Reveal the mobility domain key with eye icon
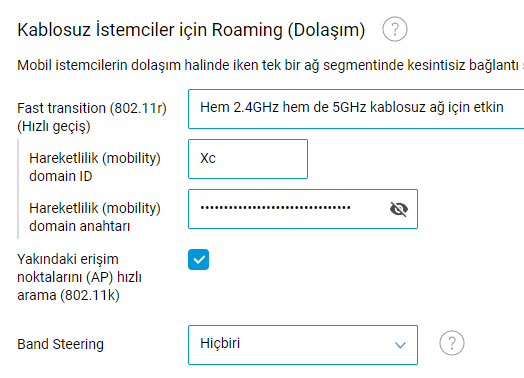Image resolution: width=524 pixels, height=378 pixels. click(399, 209)
